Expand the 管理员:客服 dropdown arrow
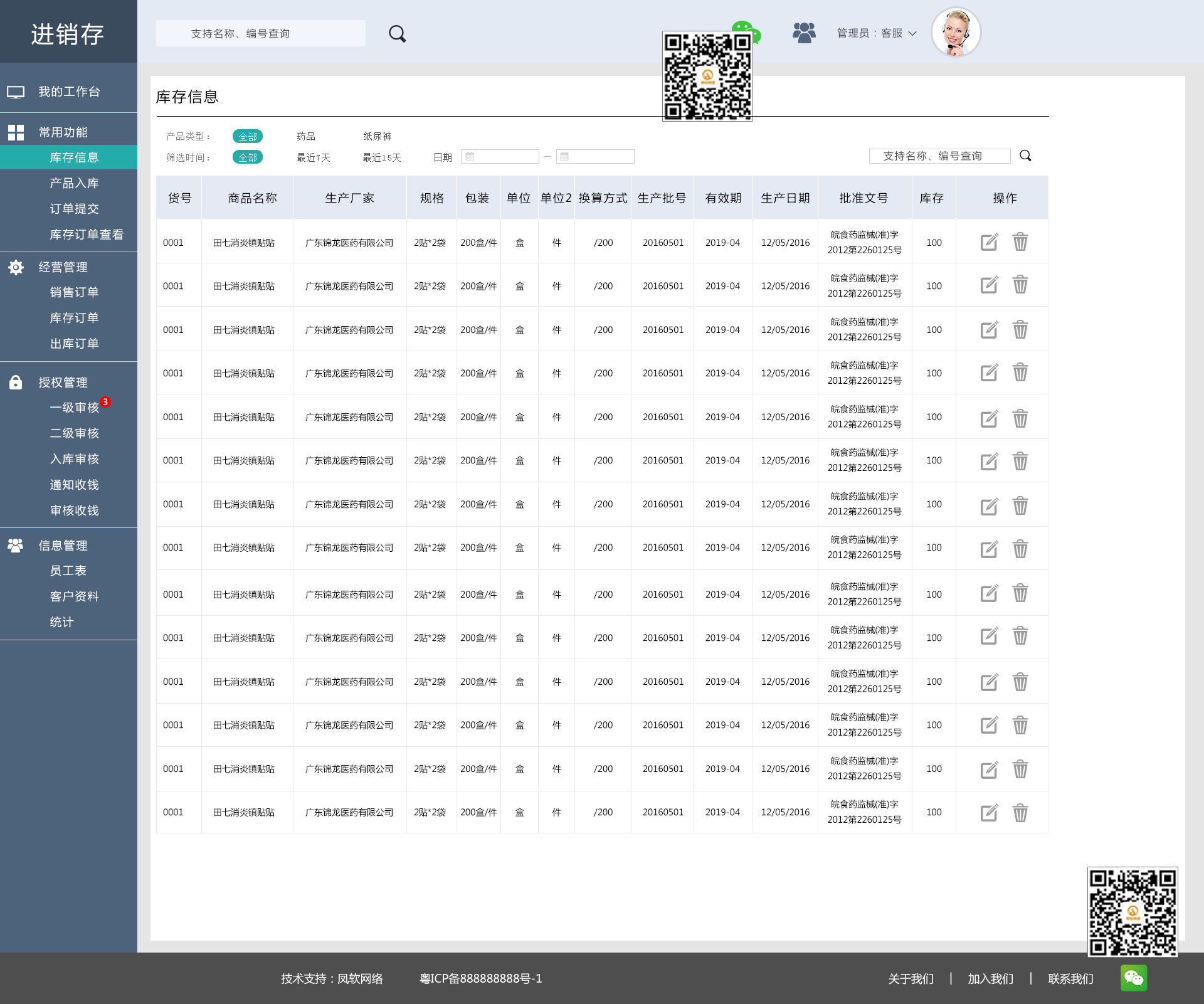 (912, 33)
